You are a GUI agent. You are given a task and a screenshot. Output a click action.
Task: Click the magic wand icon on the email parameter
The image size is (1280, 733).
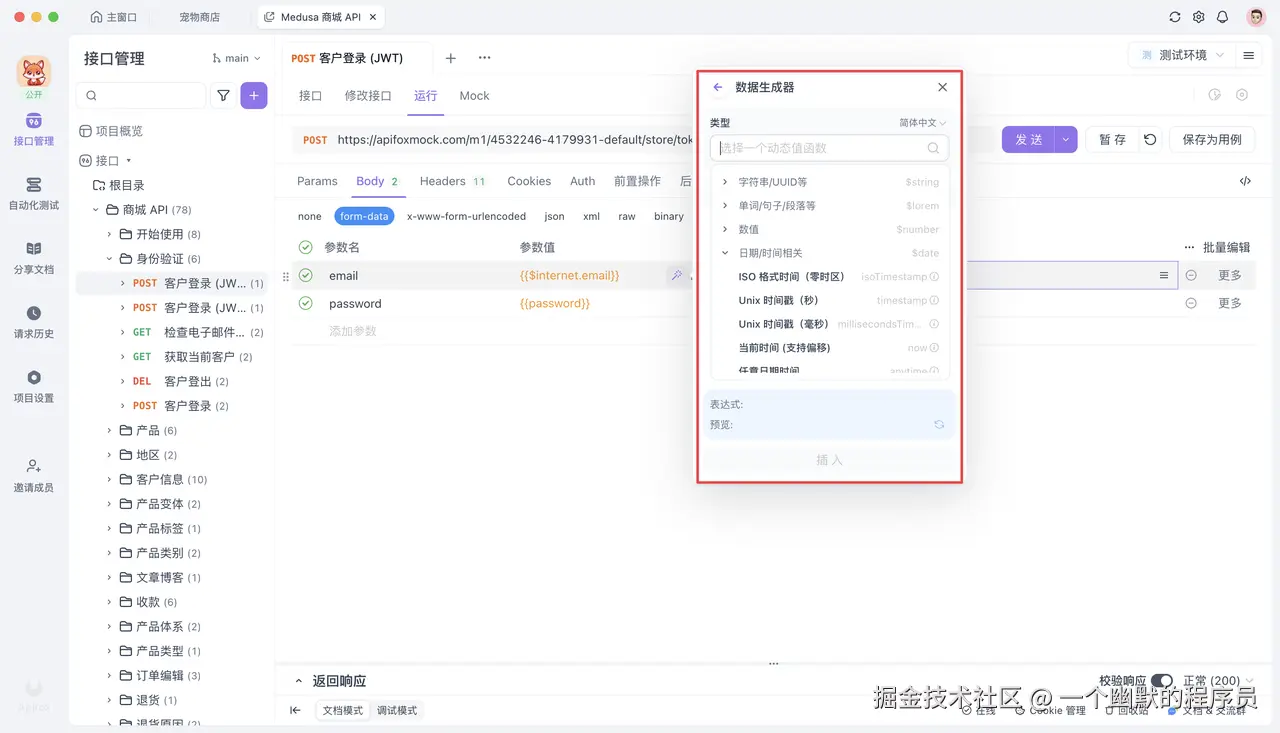(x=678, y=275)
